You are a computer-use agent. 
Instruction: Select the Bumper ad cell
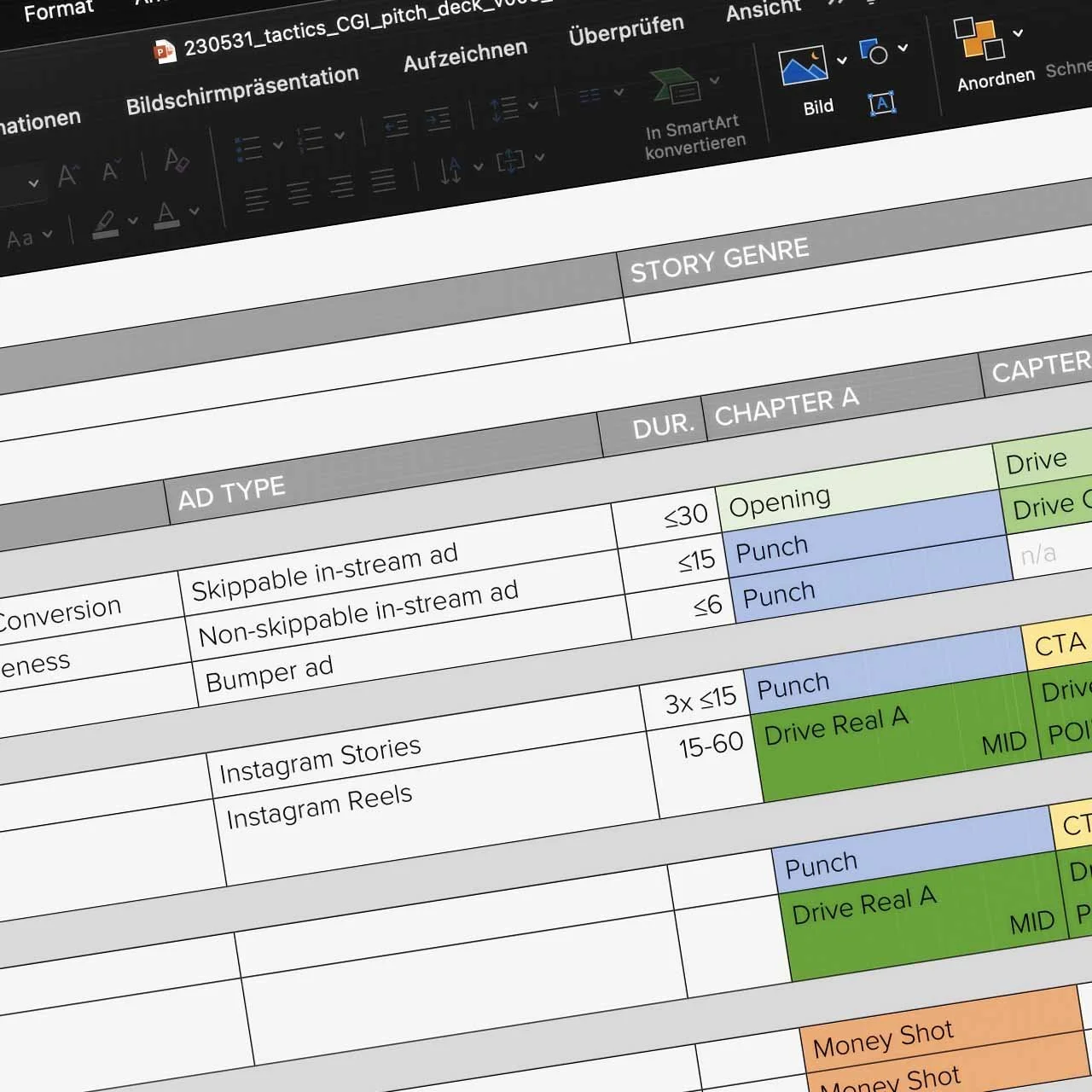[413, 651]
